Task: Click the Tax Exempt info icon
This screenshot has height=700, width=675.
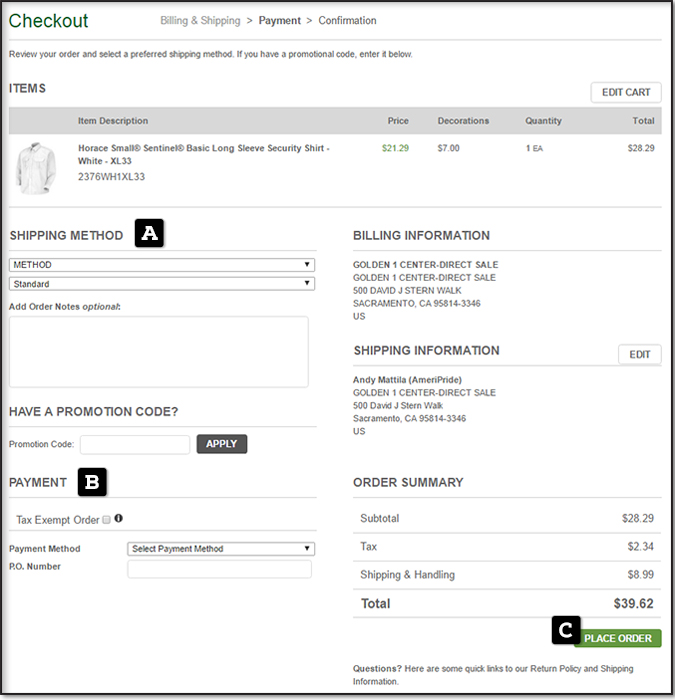Action: tap(119, 519)
